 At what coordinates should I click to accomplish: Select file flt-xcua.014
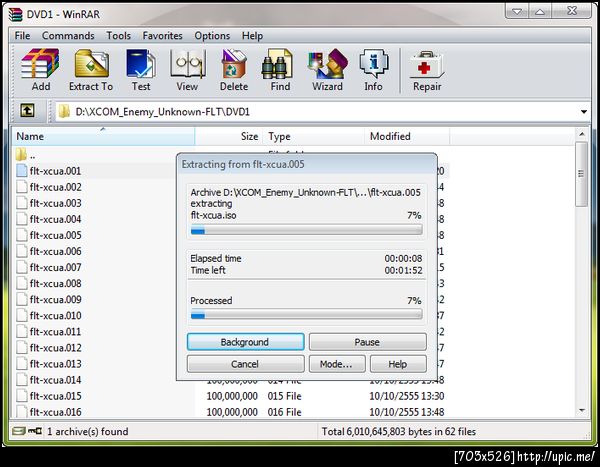(55, 380)
